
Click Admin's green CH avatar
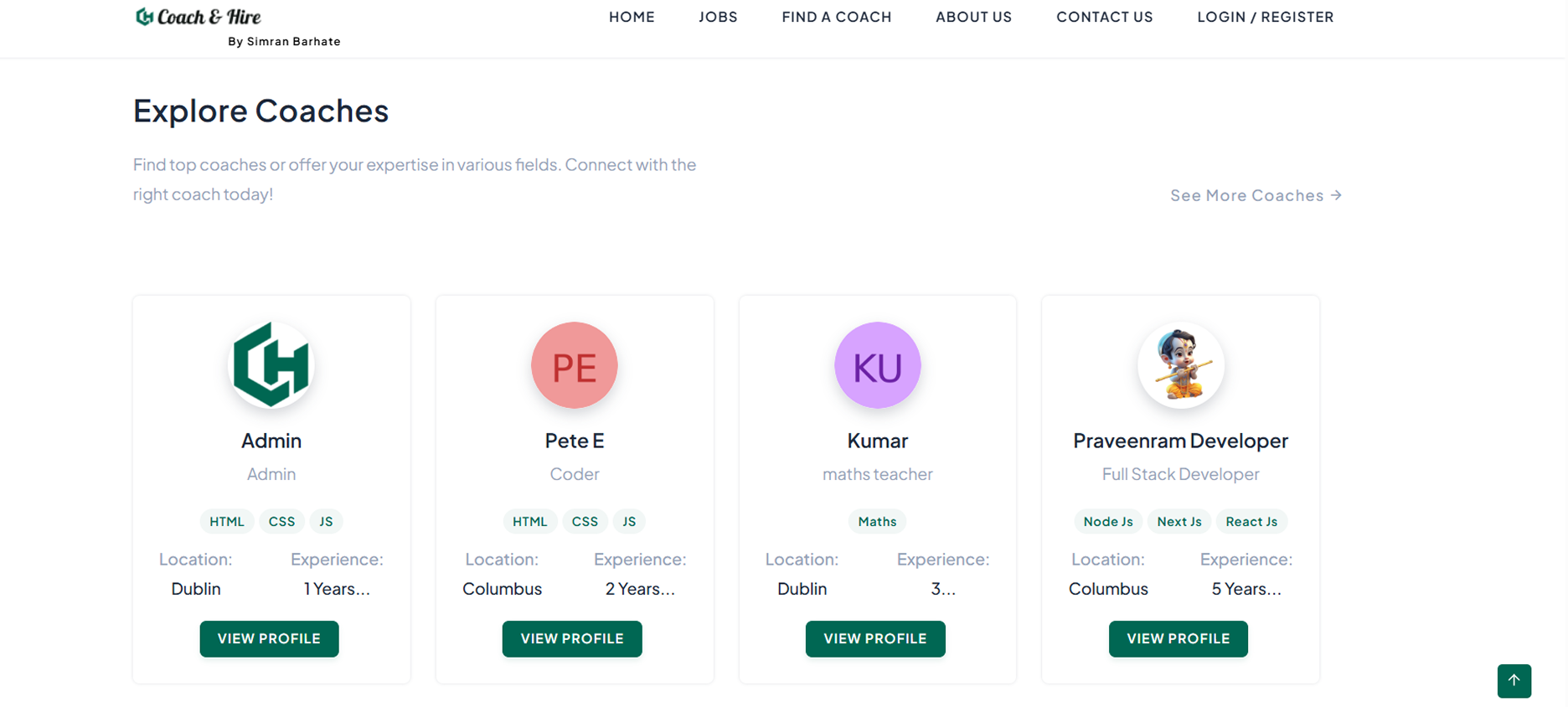pyautogui.click(x=271, y=365)
